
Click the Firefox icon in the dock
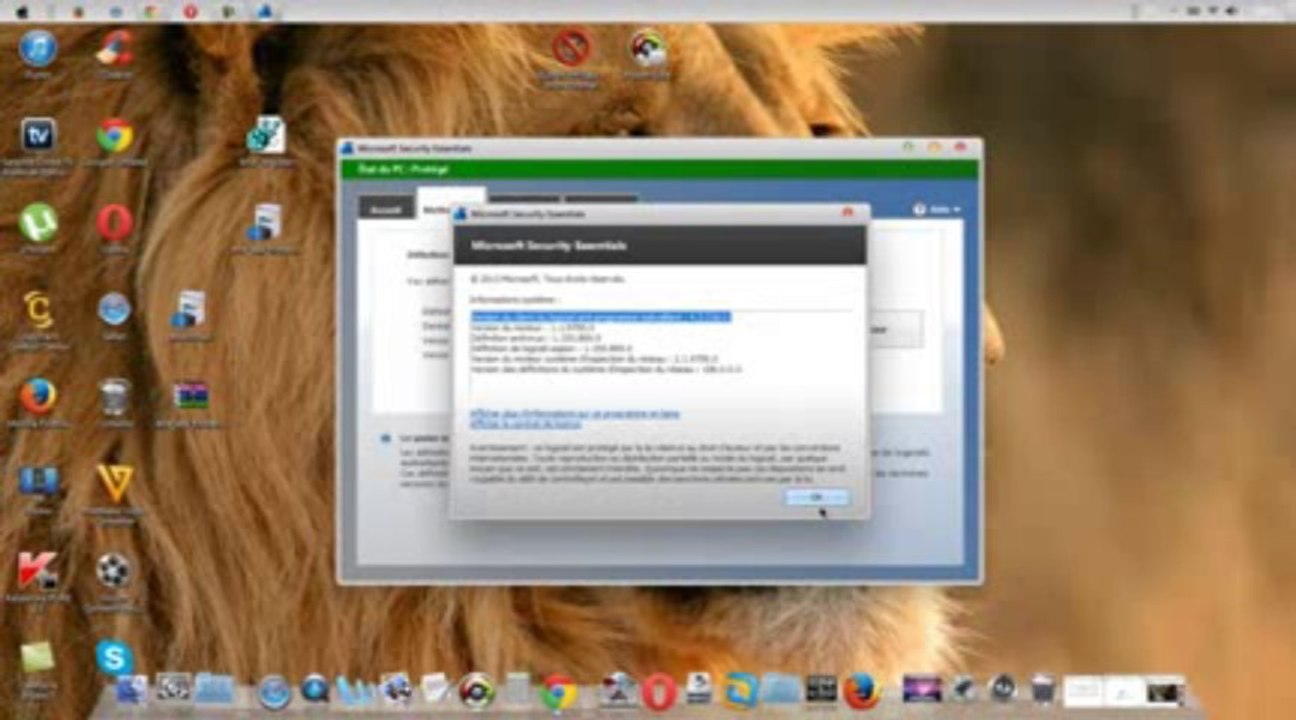[861, 691]
